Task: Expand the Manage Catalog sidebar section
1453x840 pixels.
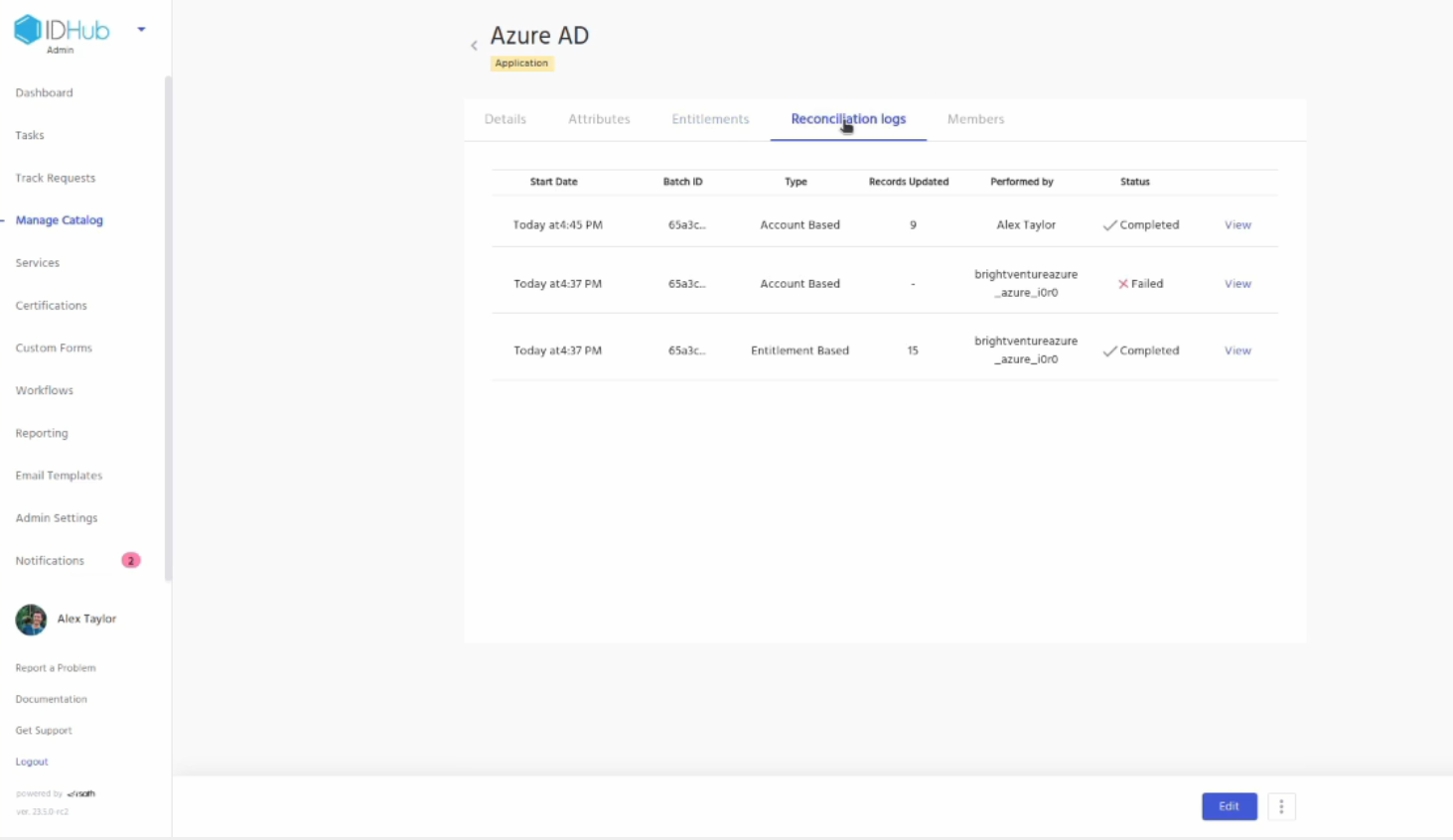Action: (x=60, y=220)
